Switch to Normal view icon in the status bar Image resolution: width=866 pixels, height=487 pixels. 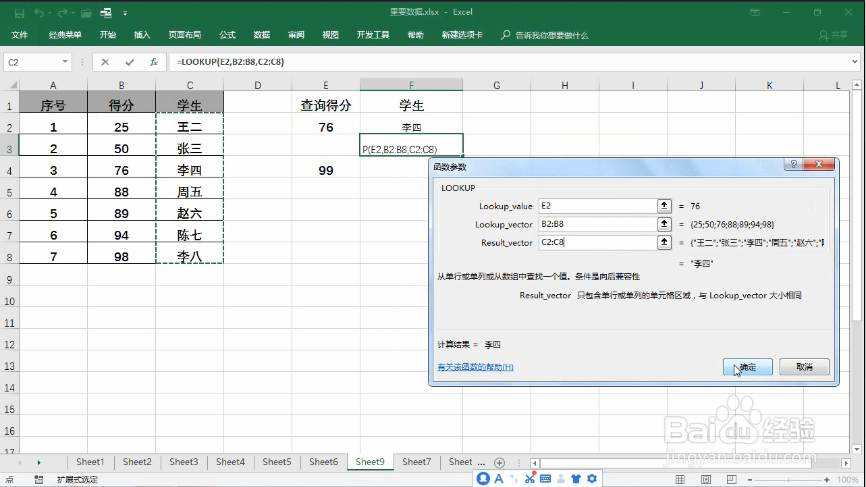[680, 479]
